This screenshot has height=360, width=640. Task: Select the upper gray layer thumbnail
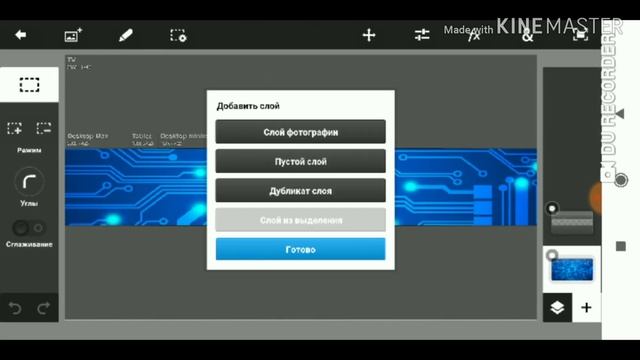[x=572, y=222]
